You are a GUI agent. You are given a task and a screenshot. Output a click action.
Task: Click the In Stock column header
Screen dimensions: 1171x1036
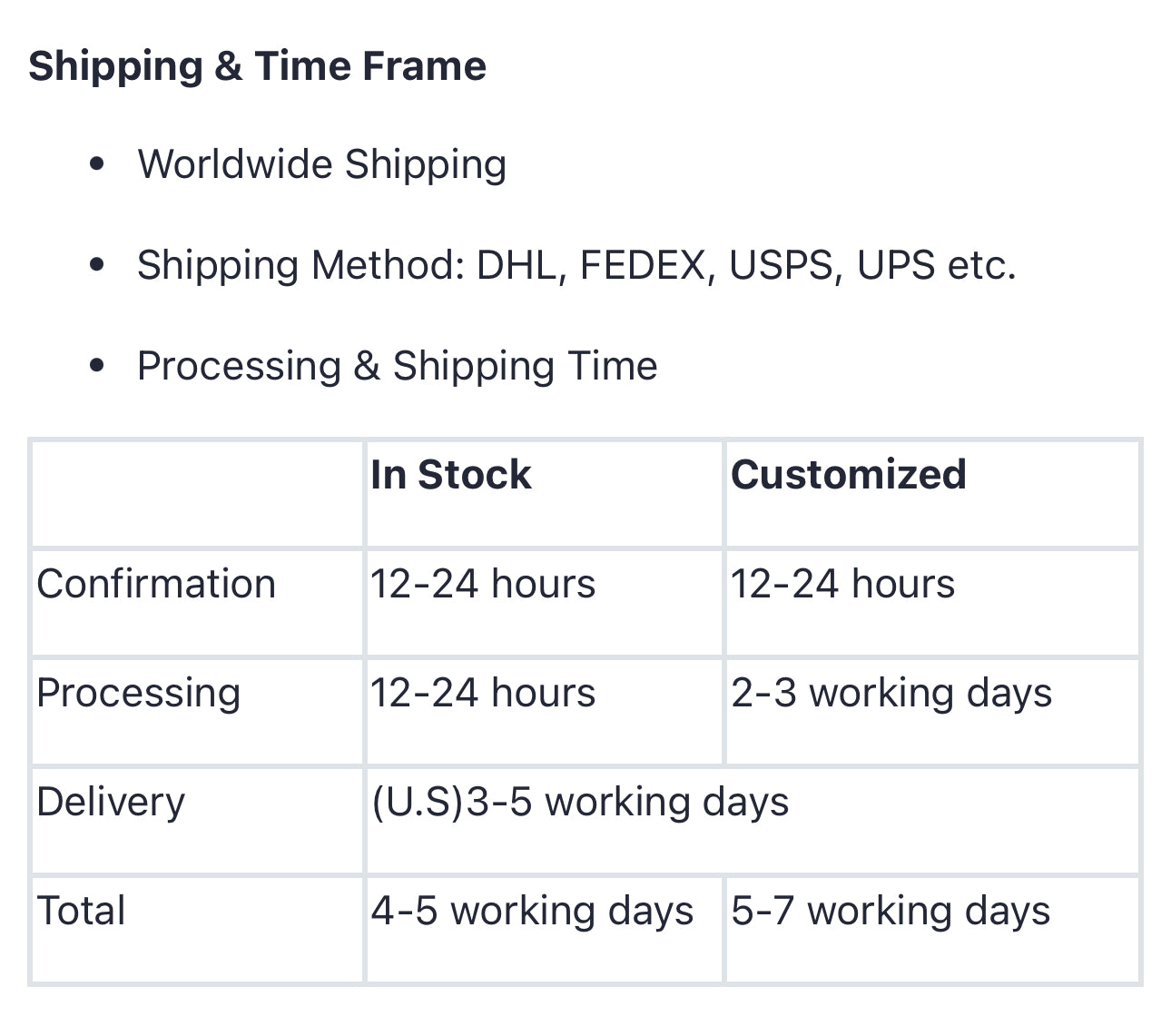coord(450,475)
